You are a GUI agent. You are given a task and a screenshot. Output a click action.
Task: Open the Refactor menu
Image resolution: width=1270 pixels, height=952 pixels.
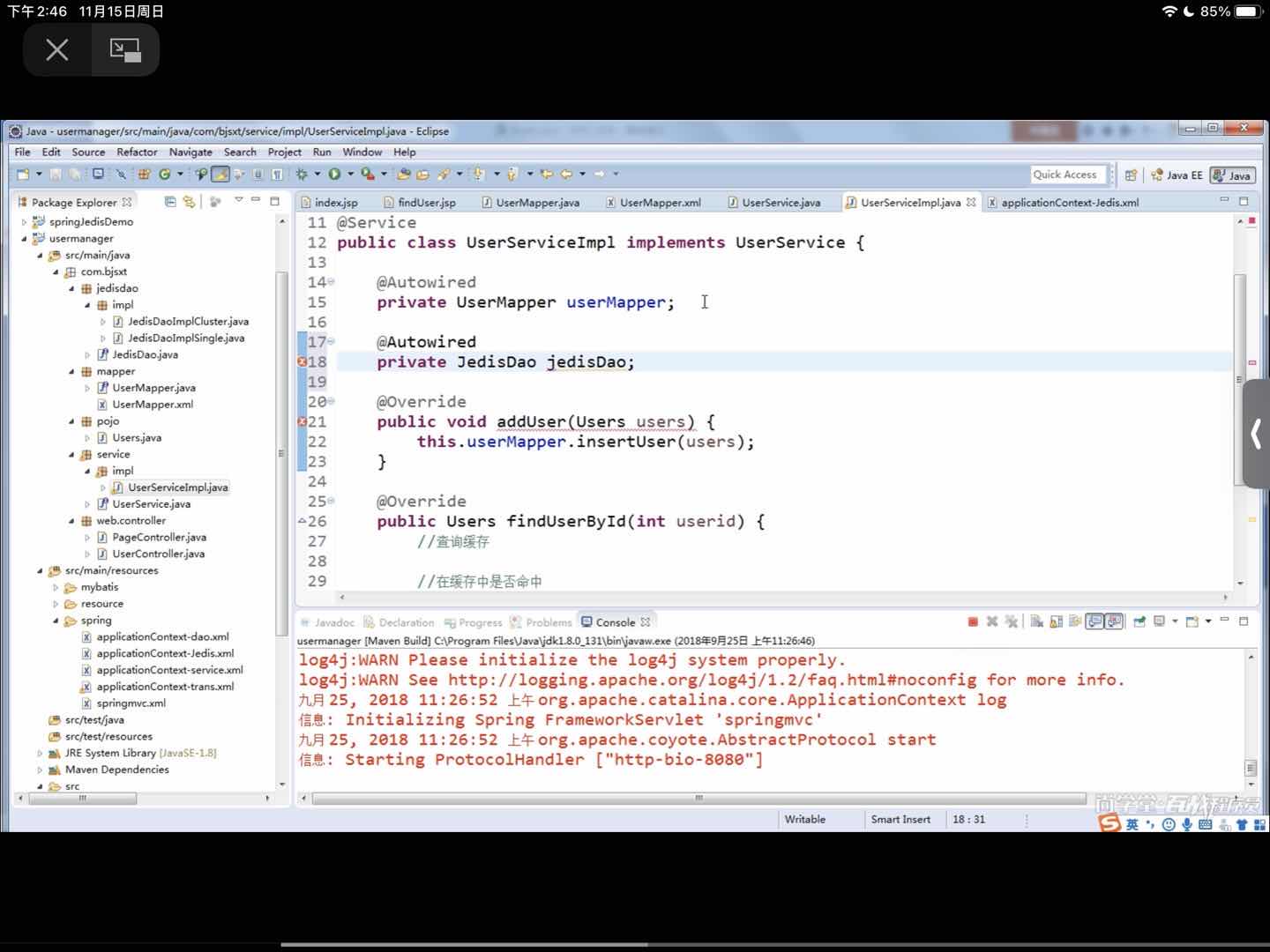137,152
